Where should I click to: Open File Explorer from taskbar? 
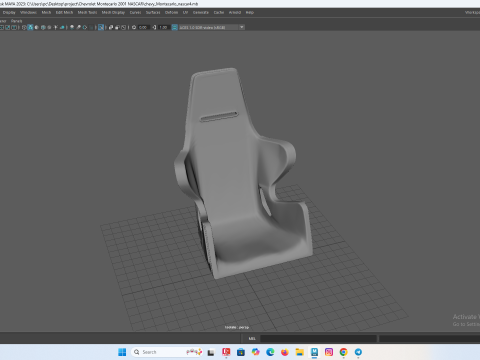coord(299,352)
